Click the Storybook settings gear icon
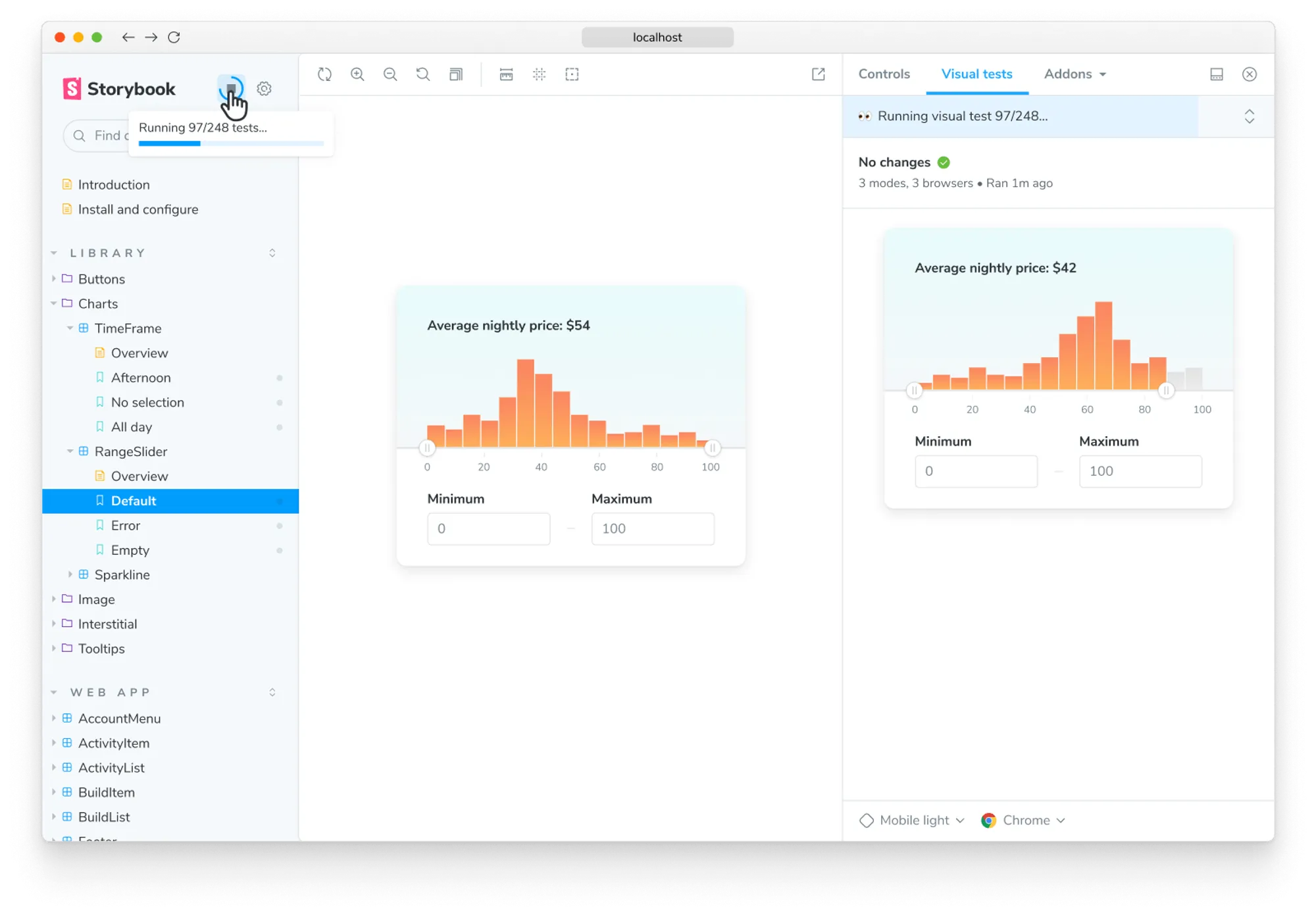Image resolution: width=1316 pixels, height=914 pixels. [x=265, y=89]
